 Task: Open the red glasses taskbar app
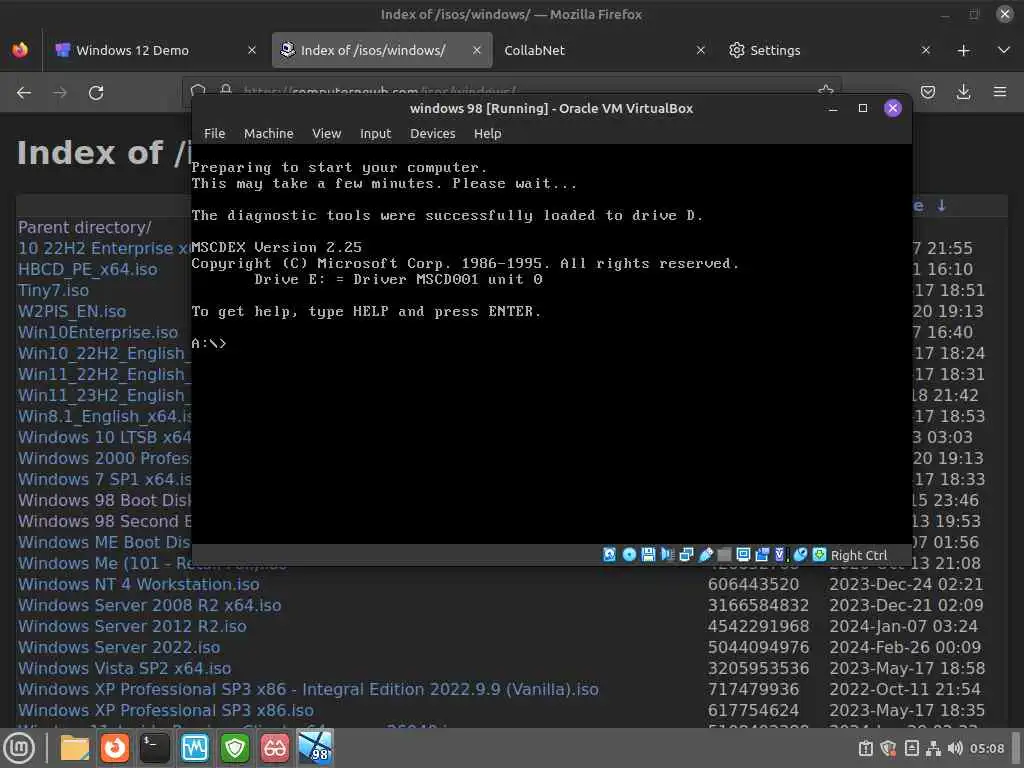(275, 748)
